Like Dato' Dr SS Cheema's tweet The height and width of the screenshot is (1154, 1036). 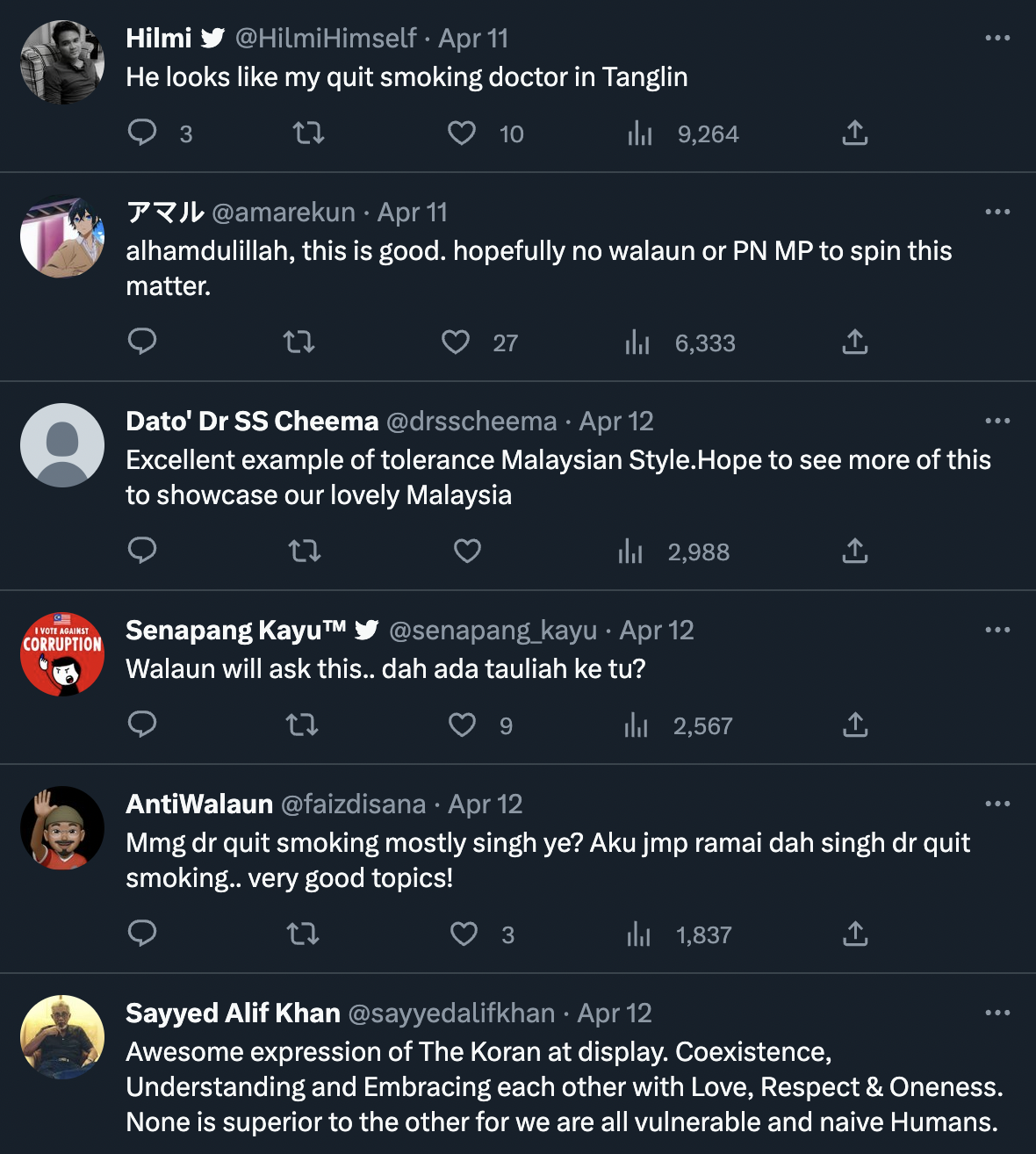click(467, 551)
